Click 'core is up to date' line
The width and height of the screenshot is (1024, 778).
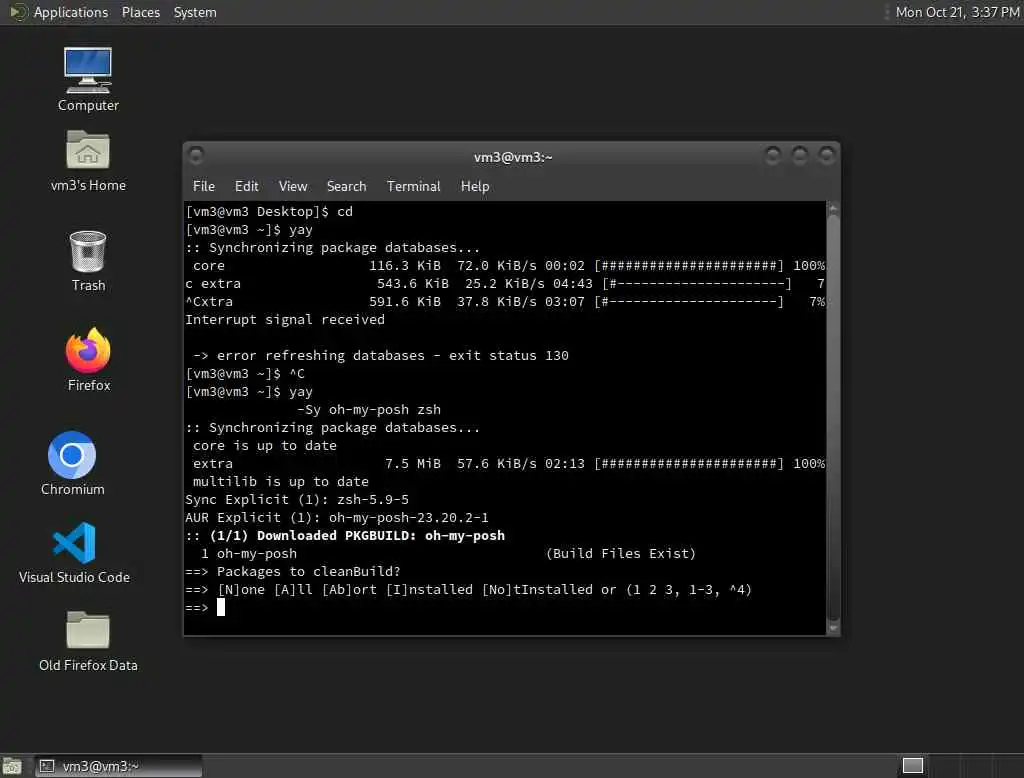[264, 446]
